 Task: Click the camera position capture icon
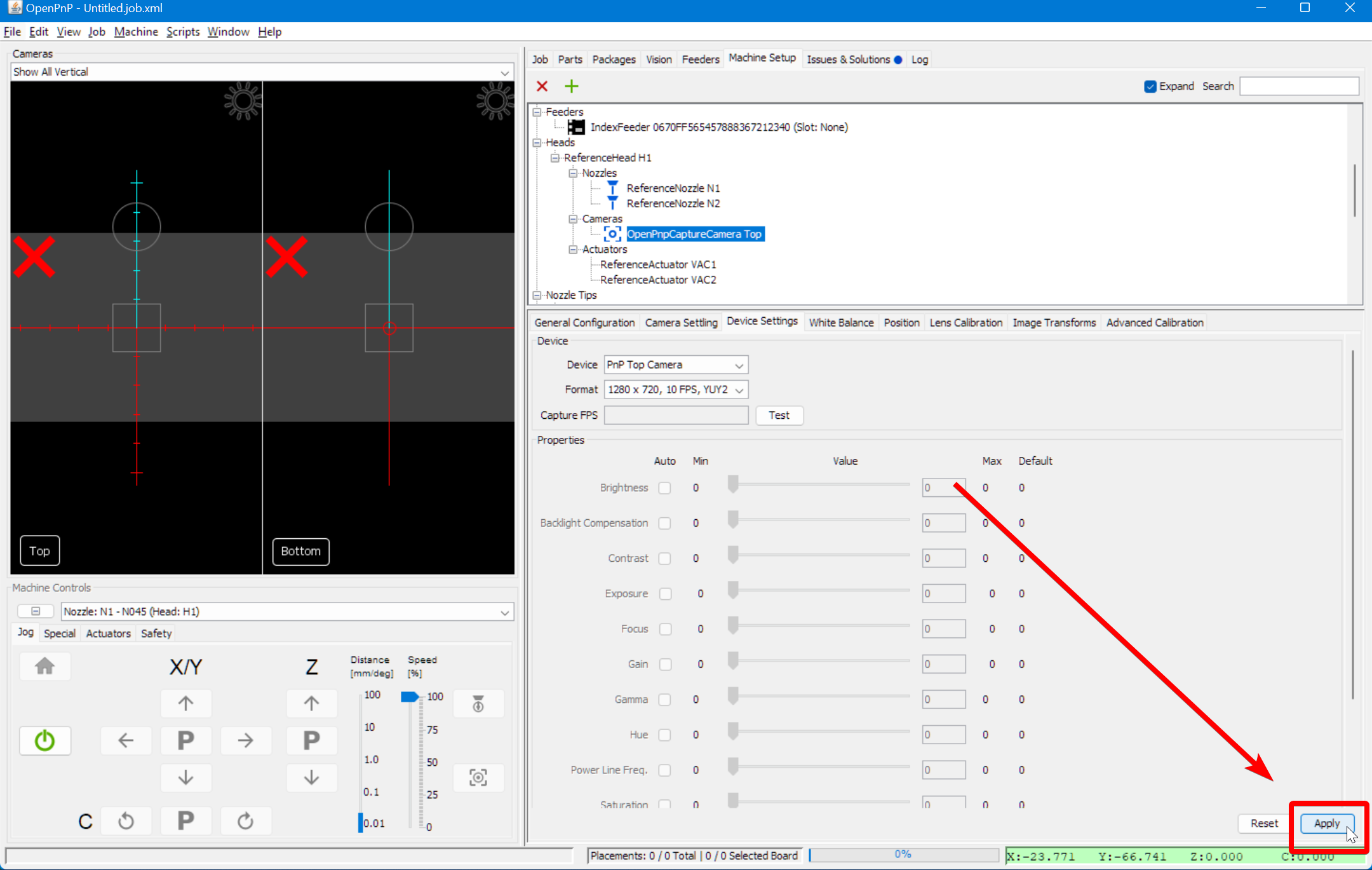tap(478, 777)
